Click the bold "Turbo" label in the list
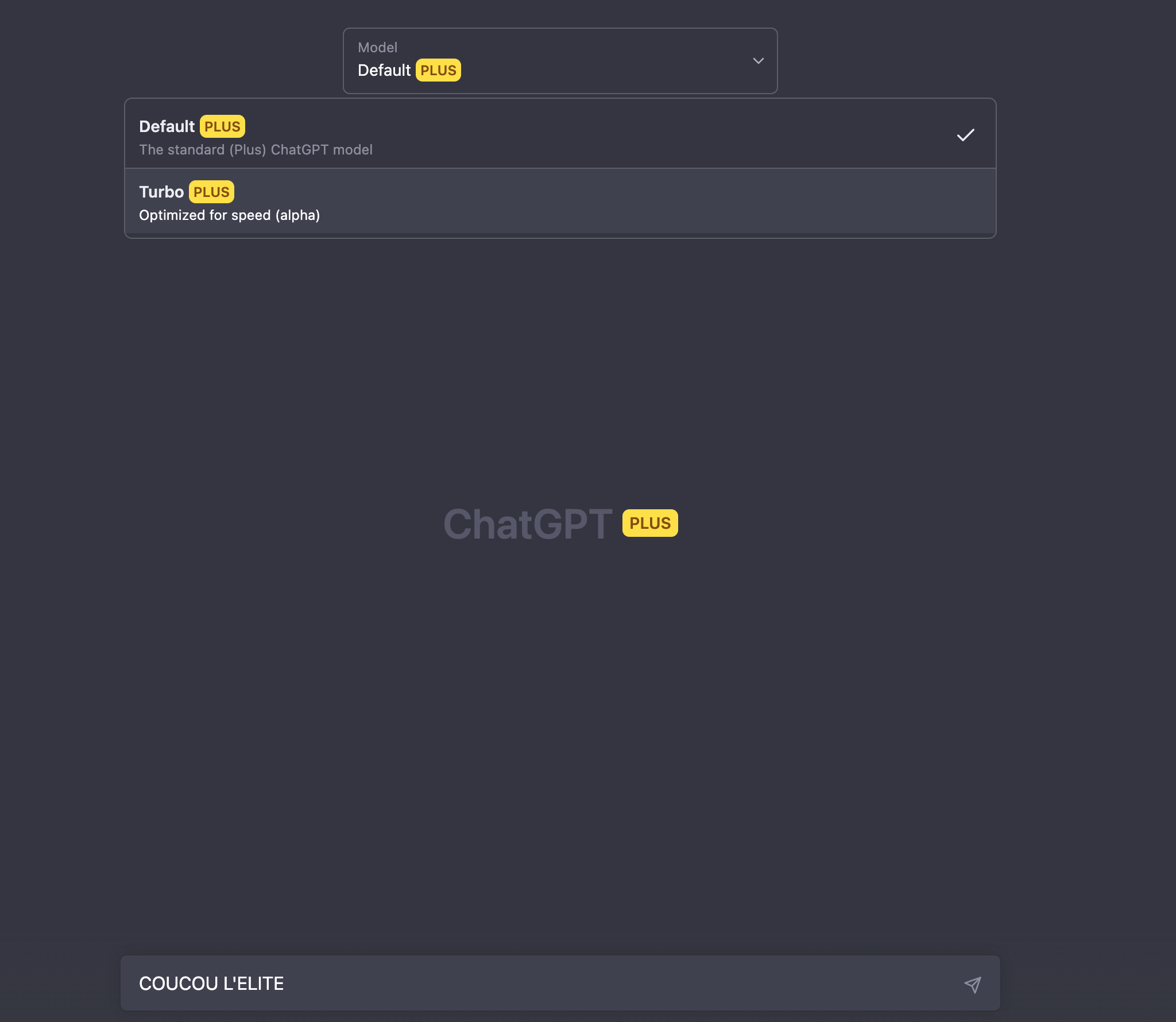 [161, 192]
